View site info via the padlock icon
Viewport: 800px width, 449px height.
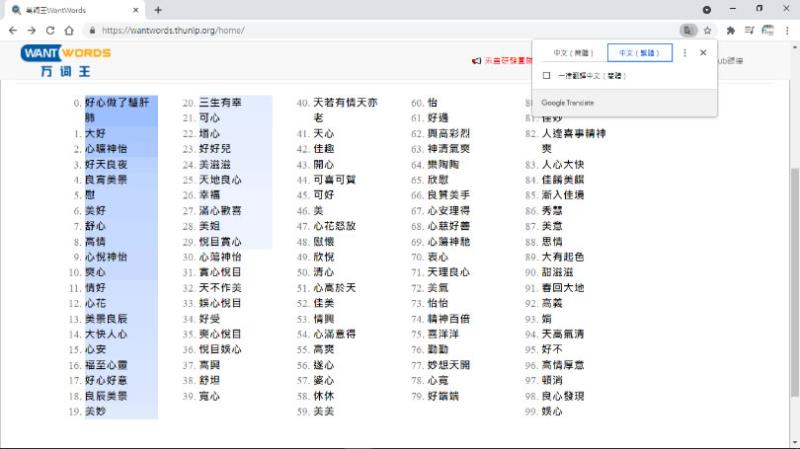tap(92, 31)
